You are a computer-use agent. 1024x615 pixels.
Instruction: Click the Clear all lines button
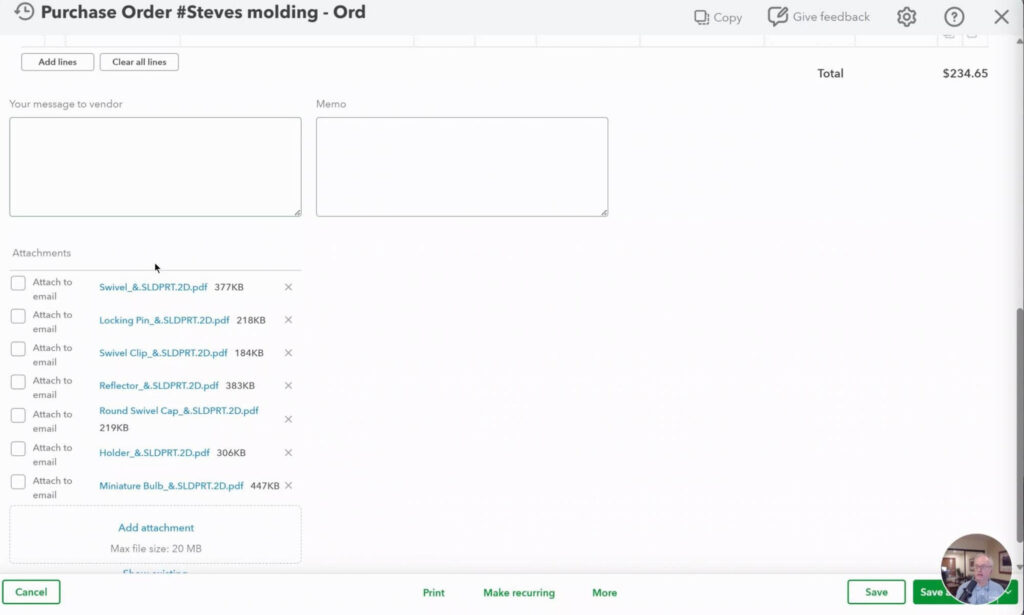pos(139,62)
